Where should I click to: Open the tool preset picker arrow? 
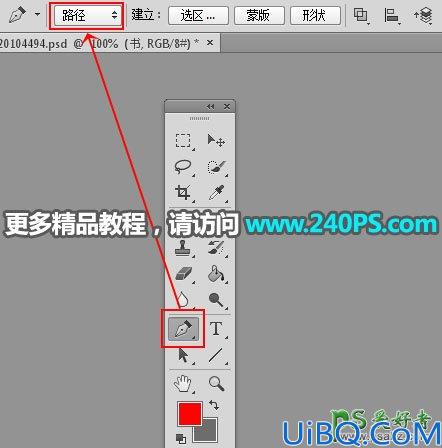(37, 14)
